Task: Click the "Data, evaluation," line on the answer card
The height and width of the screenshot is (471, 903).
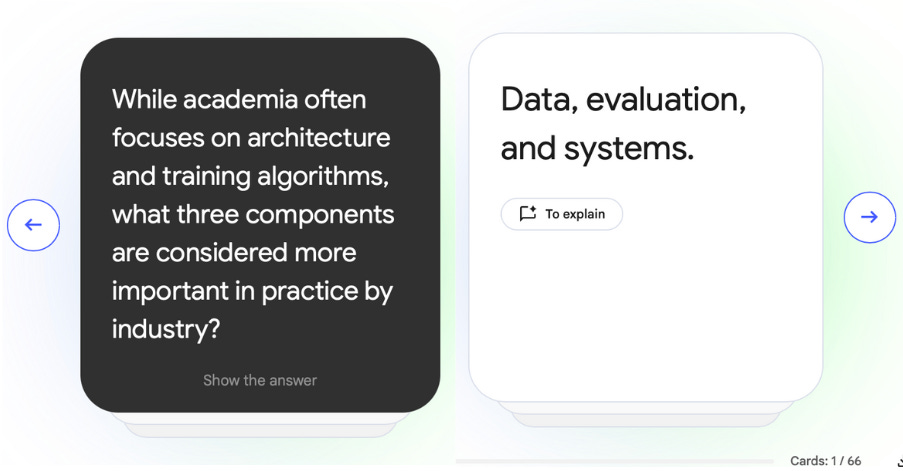Action: point(623,100)
